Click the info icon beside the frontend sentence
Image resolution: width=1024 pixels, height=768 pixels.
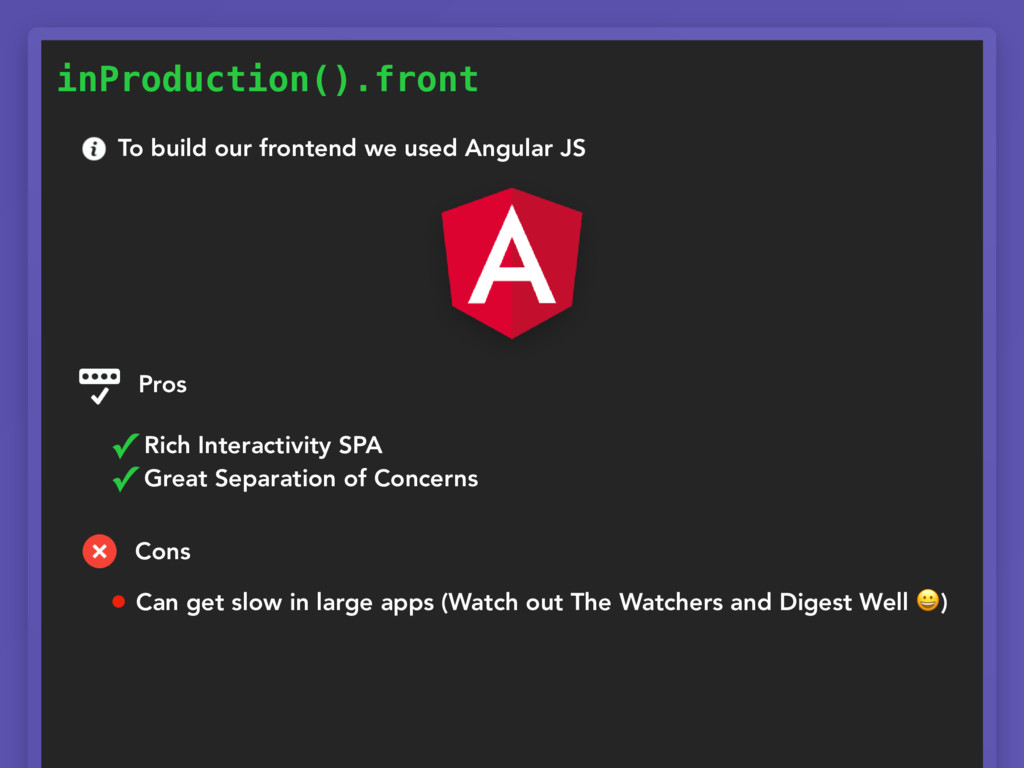point(94,149)
